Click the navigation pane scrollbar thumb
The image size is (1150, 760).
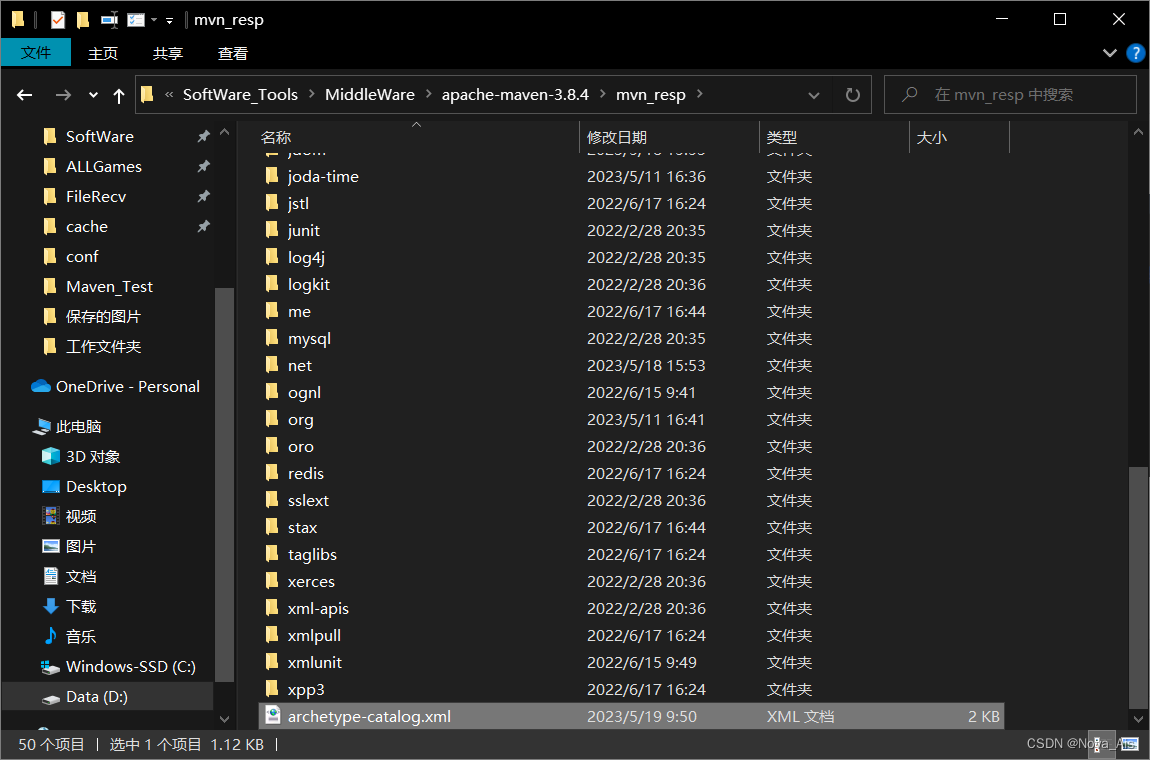tap(224, 486)
